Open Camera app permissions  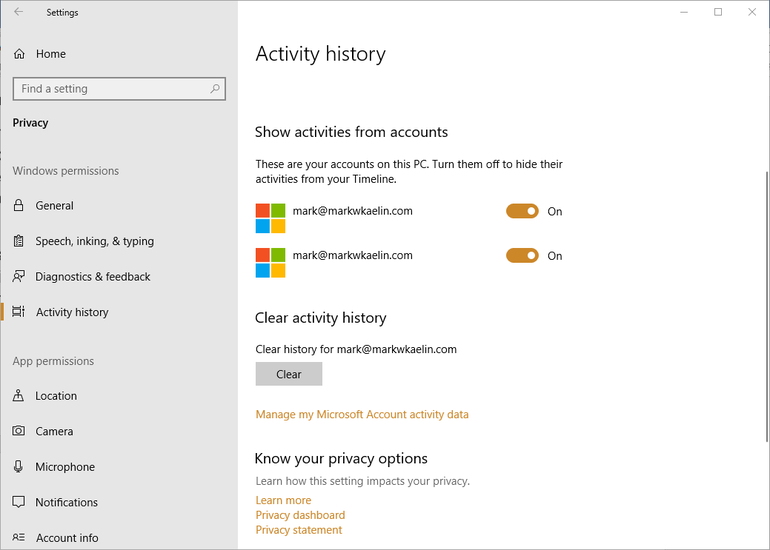pyautogui.click(x=54, y=431)
